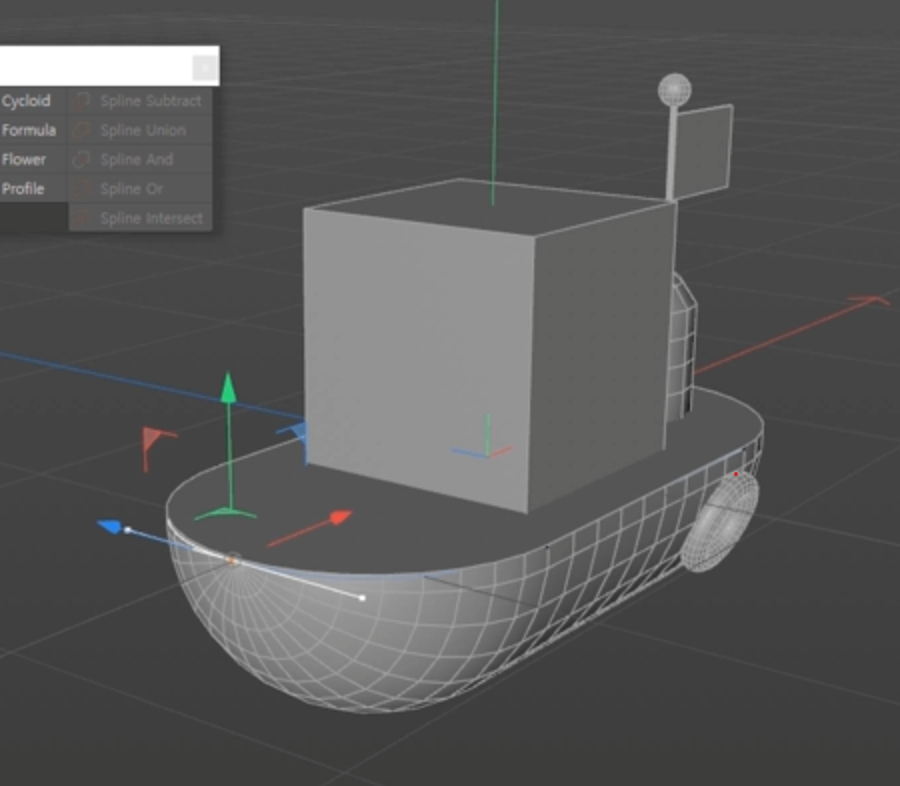Select the thin flagpole cylinder
Viewport: 900px width, 786px height.
(672, 152)
